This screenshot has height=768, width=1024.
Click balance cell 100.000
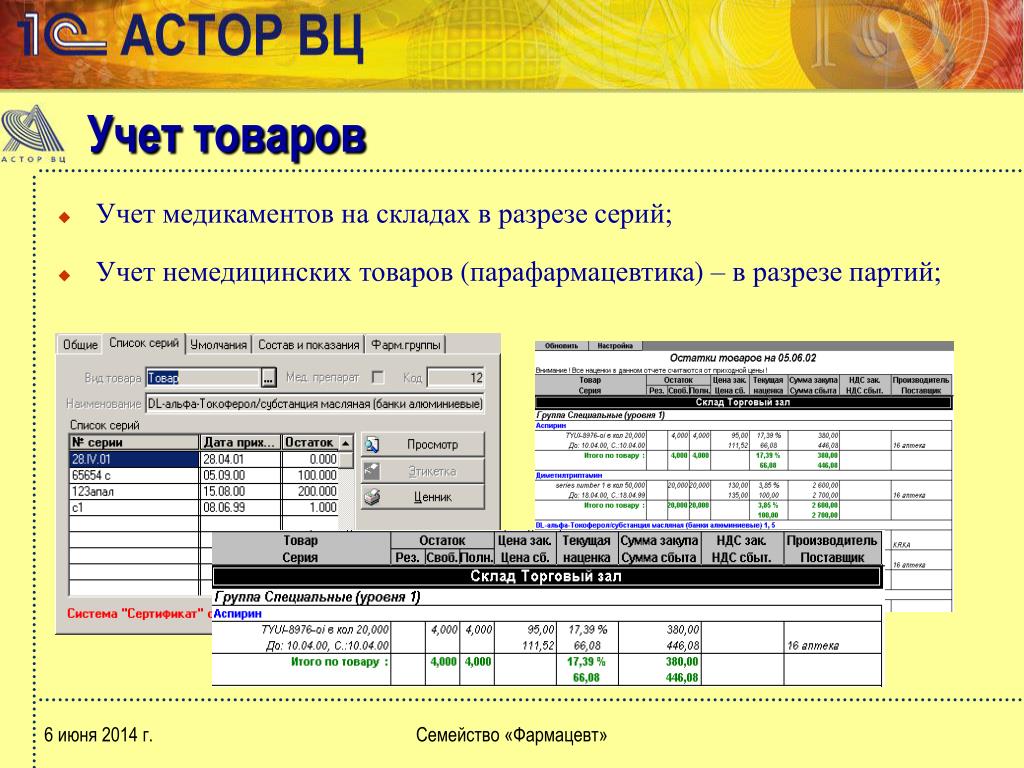(x=311, y=475)
